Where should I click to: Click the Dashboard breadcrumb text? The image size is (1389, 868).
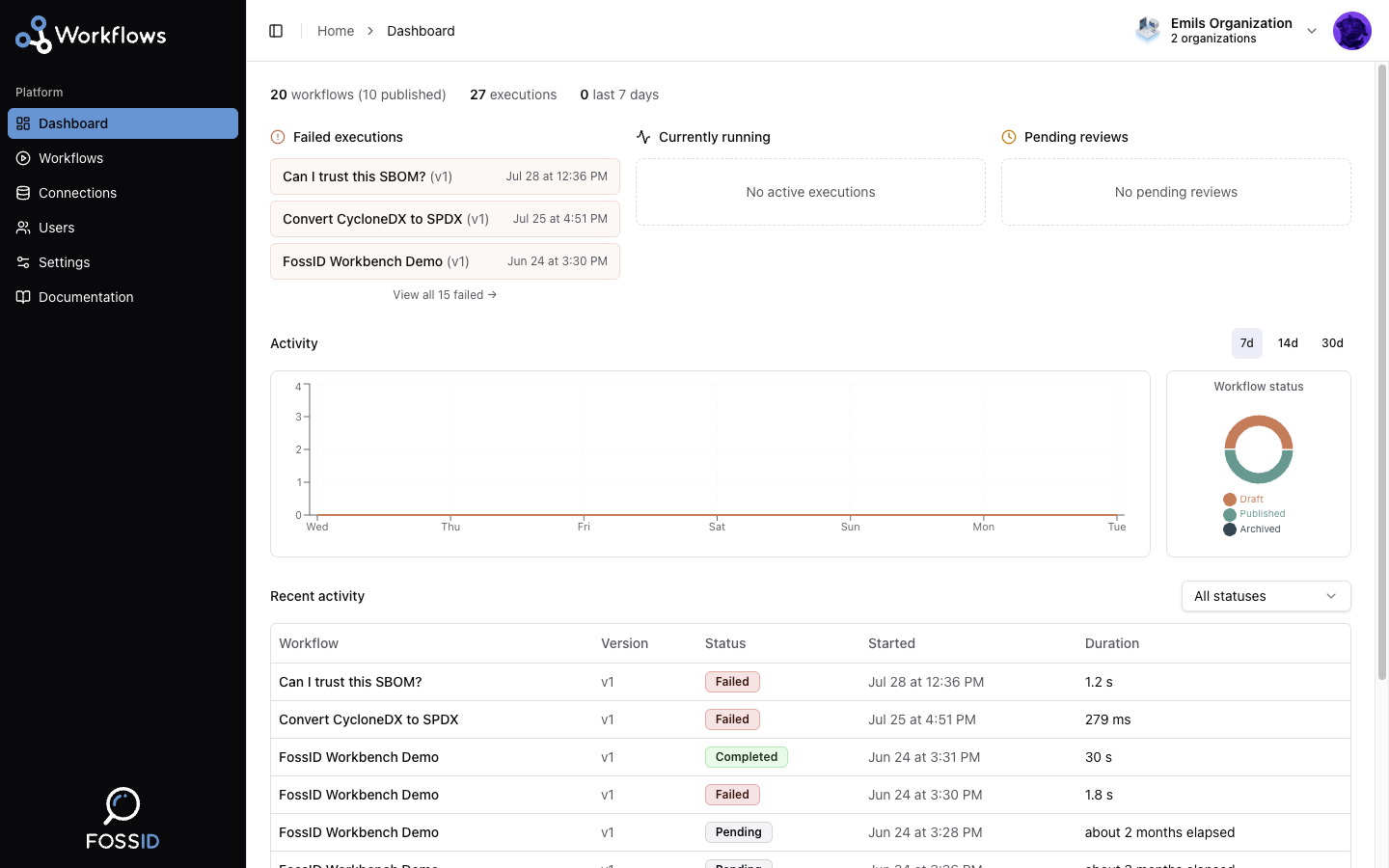click(421, 31)
